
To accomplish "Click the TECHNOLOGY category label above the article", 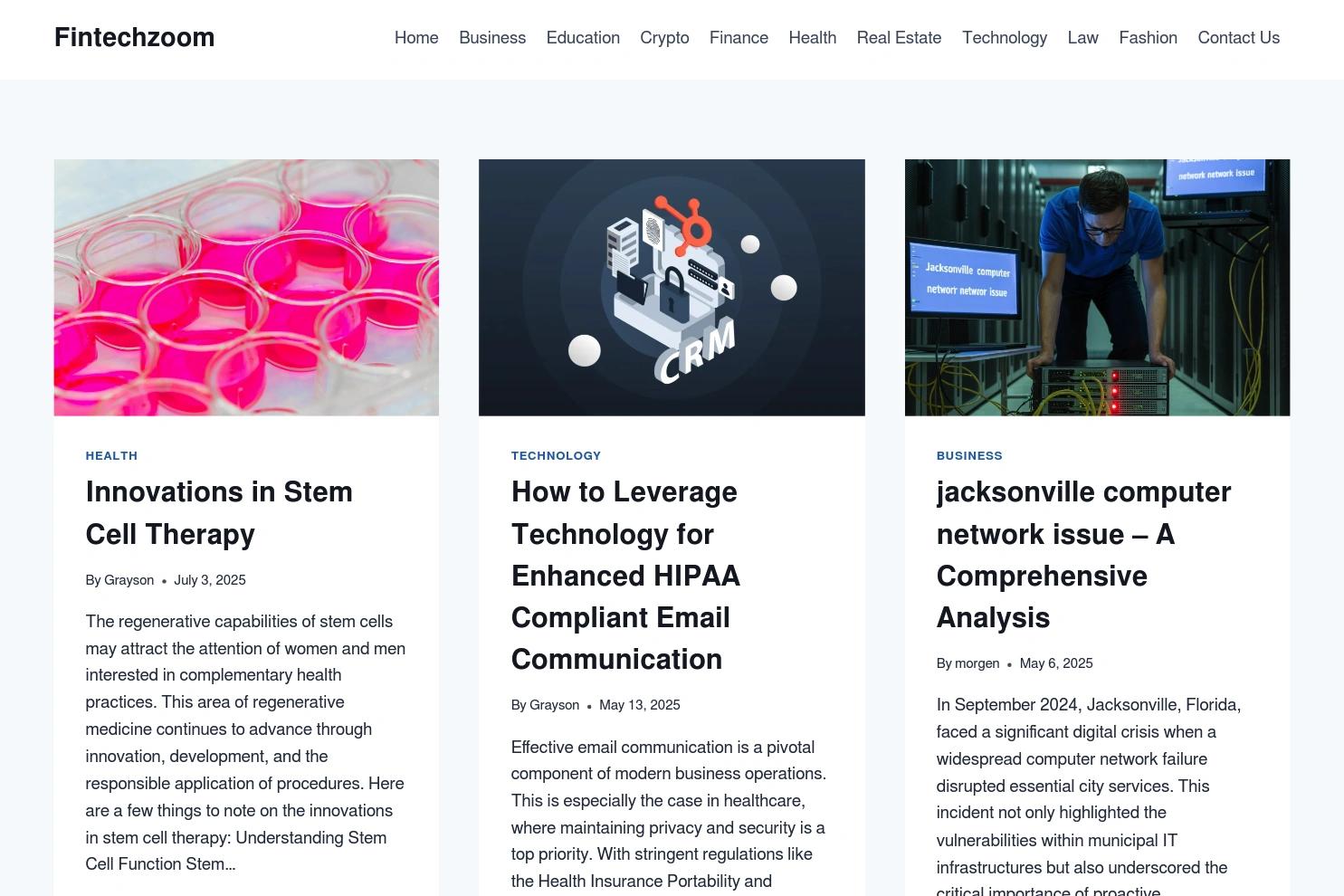I will [x=556, y=455].
